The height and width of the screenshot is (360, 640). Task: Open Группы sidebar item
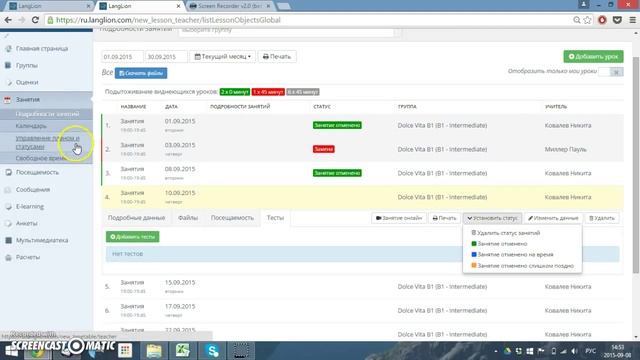pyautogui.click(x=27, y=65)
